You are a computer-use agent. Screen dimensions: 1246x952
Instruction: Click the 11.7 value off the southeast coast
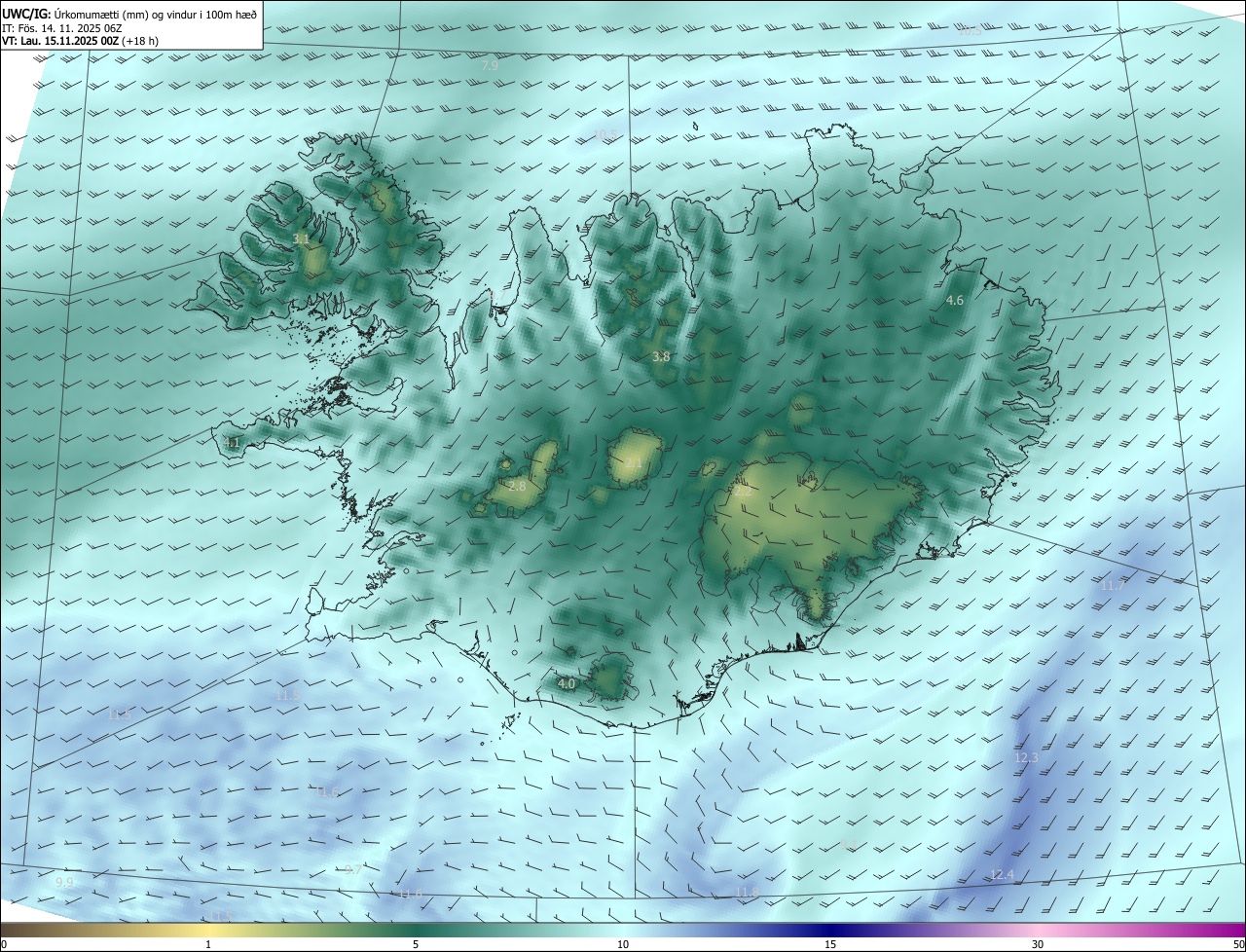pyautogui.click(x=1113, y=586)
